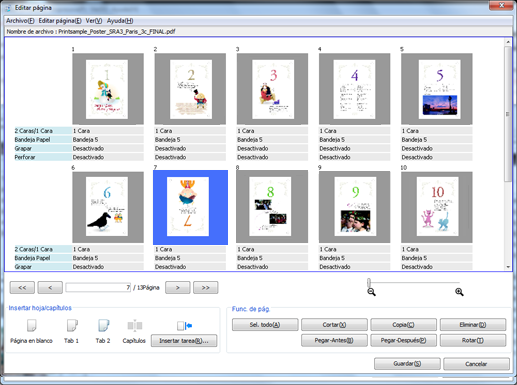Click the Insertar tarea button
This screenshot has height=385, width=517.
click(x=184, y=341)
